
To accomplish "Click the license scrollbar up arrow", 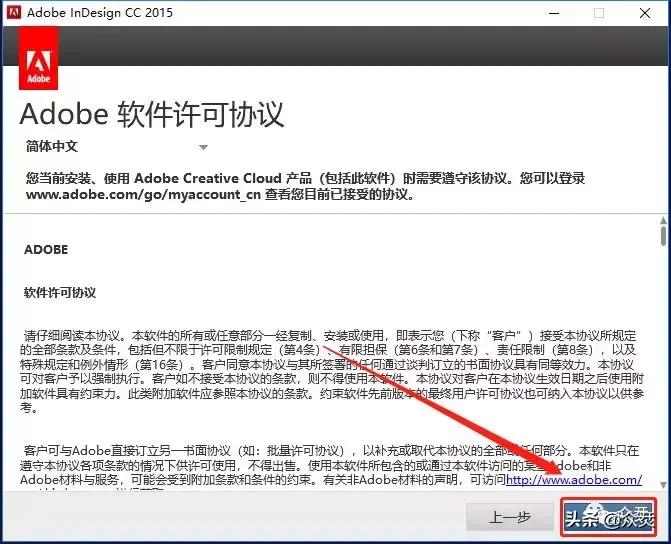I will click(x=663, y=220).
